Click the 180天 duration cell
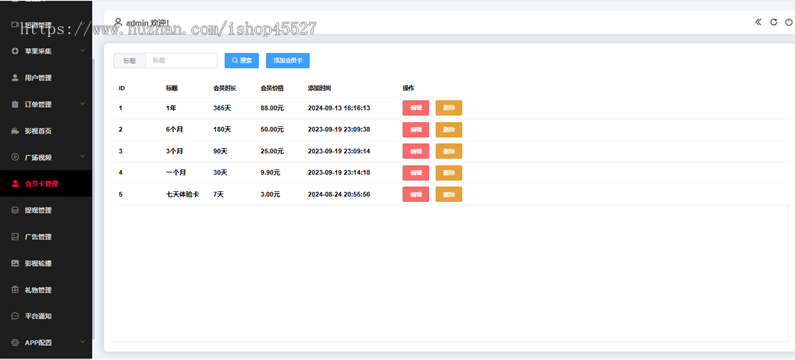This screenshot has width=795, height=360. [x=222, y=129]
